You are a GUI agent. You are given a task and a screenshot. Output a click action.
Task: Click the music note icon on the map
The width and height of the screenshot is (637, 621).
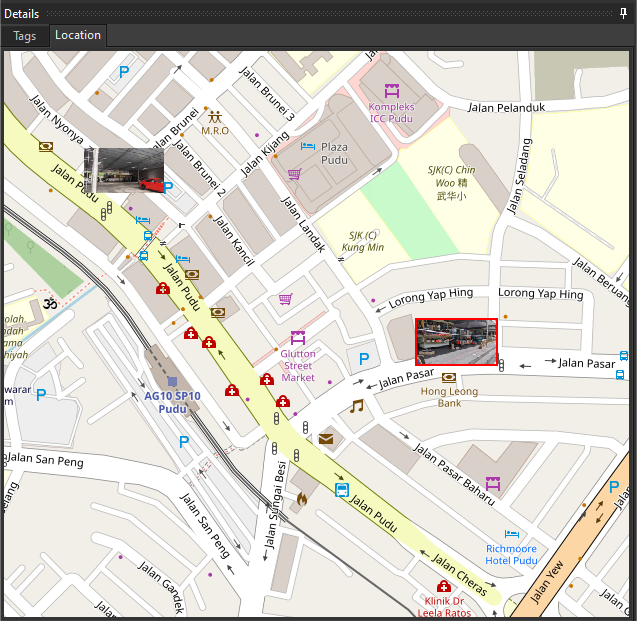[356, 406]
